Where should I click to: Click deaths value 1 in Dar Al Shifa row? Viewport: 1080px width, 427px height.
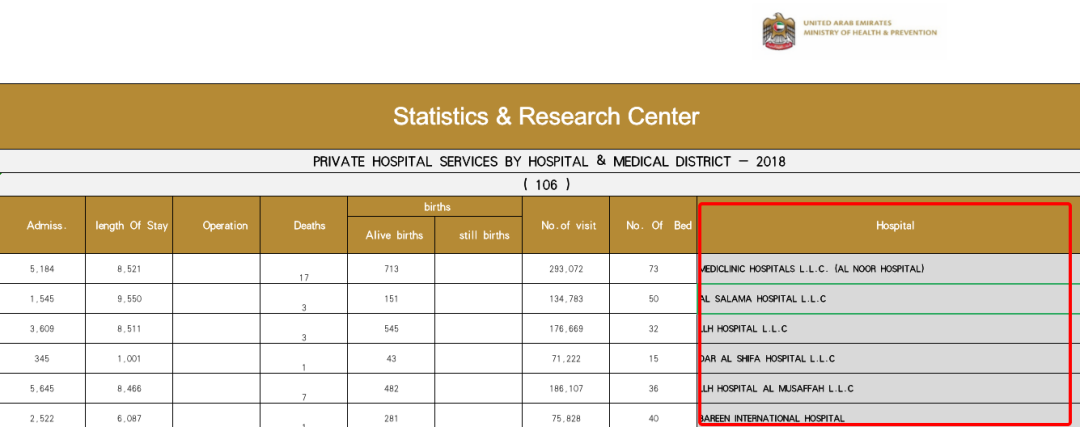(304, 368)
